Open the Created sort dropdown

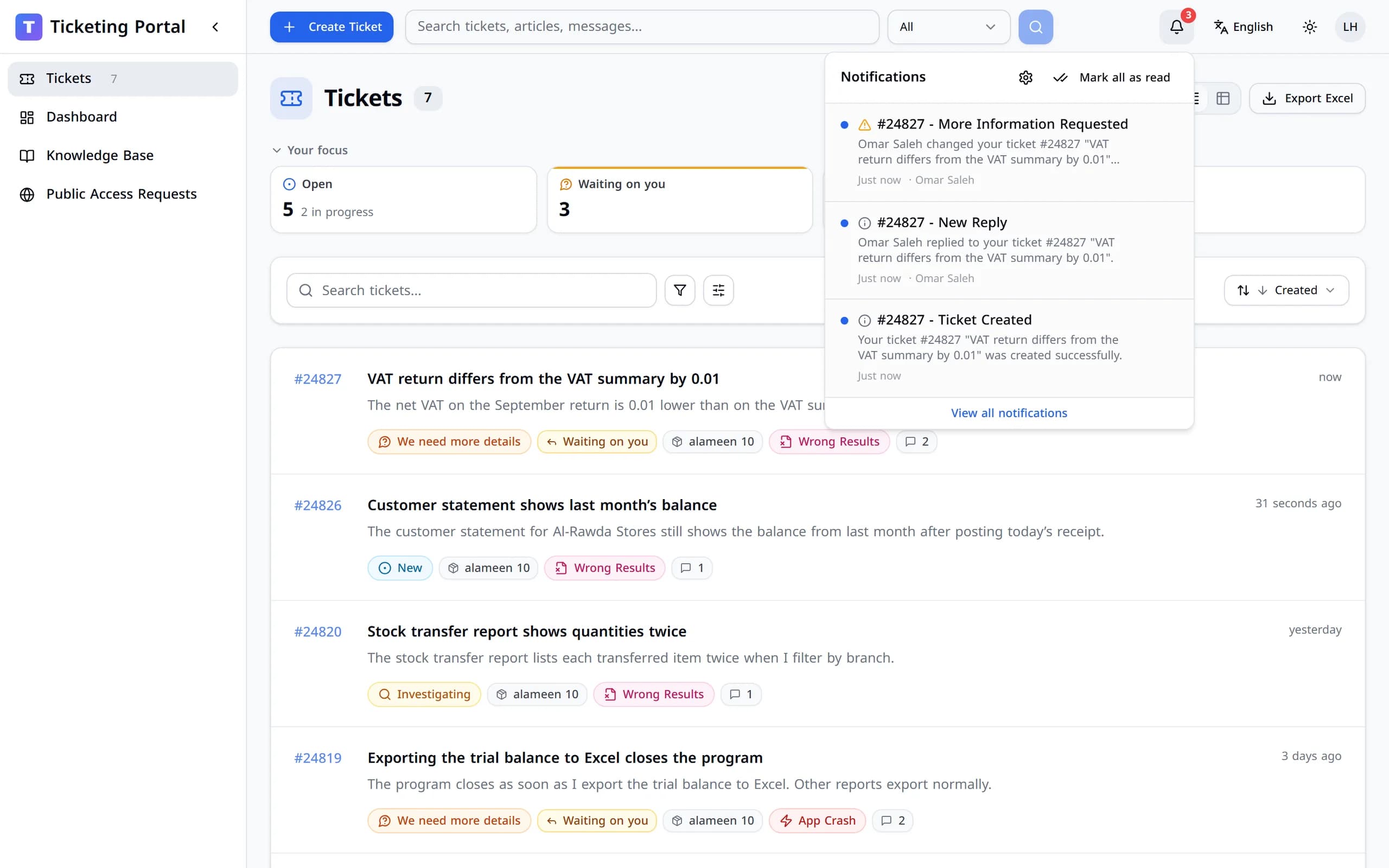tap(1286, 290)
